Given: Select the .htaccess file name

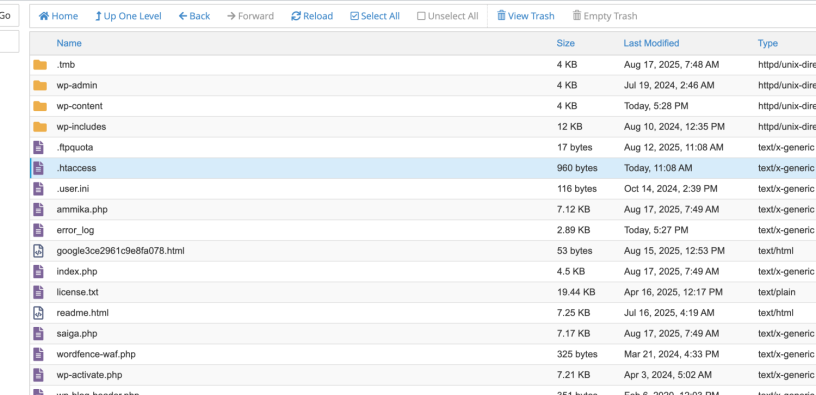Looking at the screenshot, I should 76,168.
